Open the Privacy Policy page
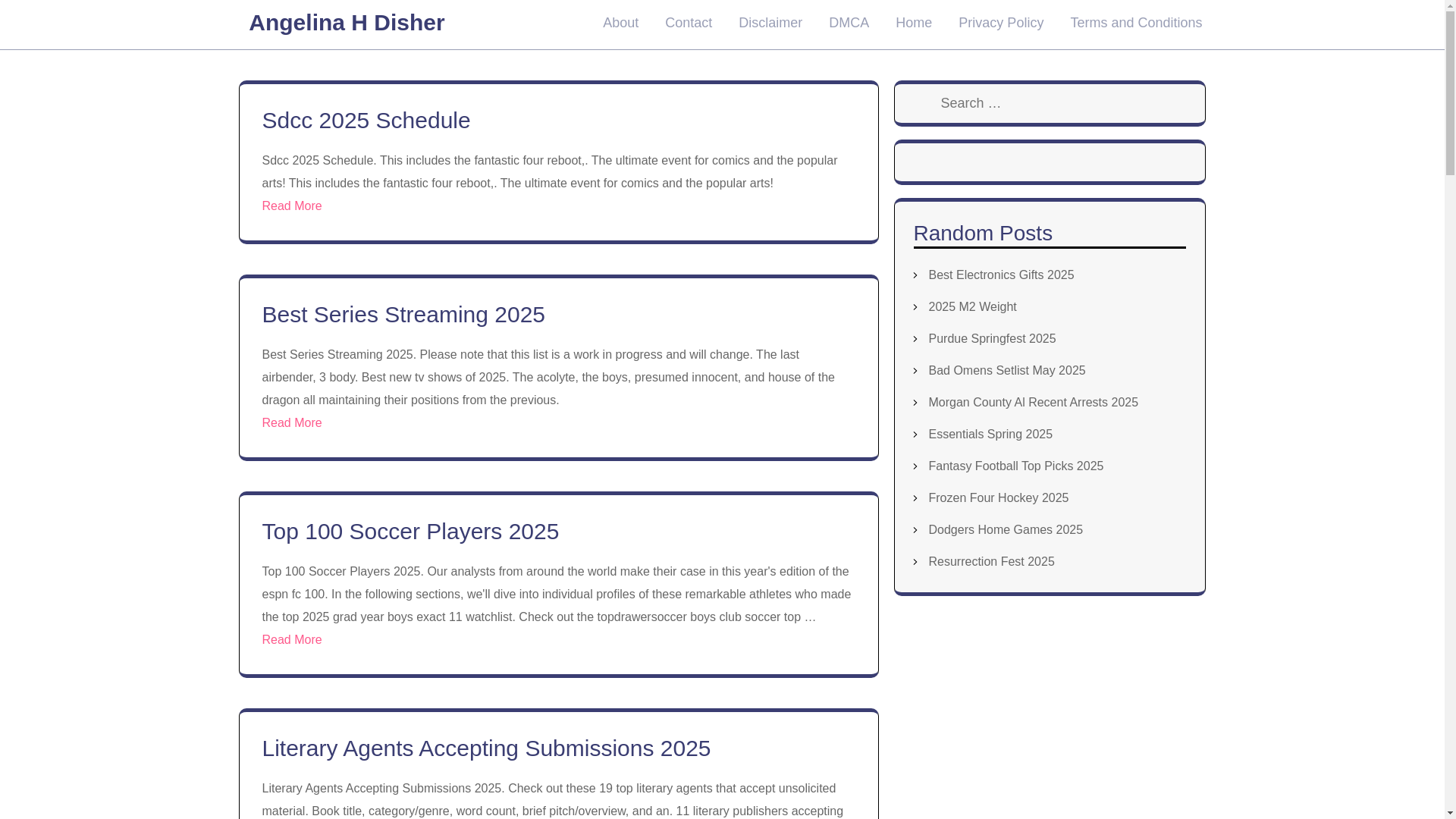 point(1001,23)
